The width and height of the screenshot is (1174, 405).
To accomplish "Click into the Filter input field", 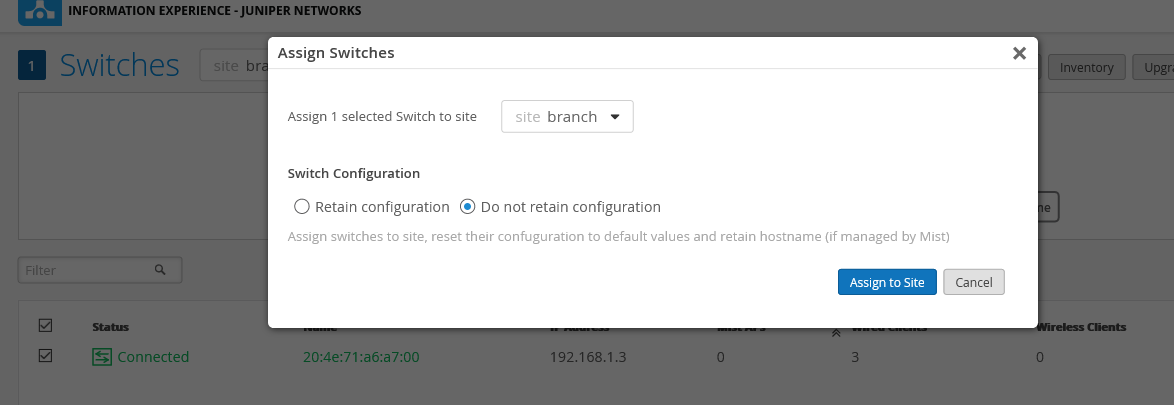I will tap(85, 270).
